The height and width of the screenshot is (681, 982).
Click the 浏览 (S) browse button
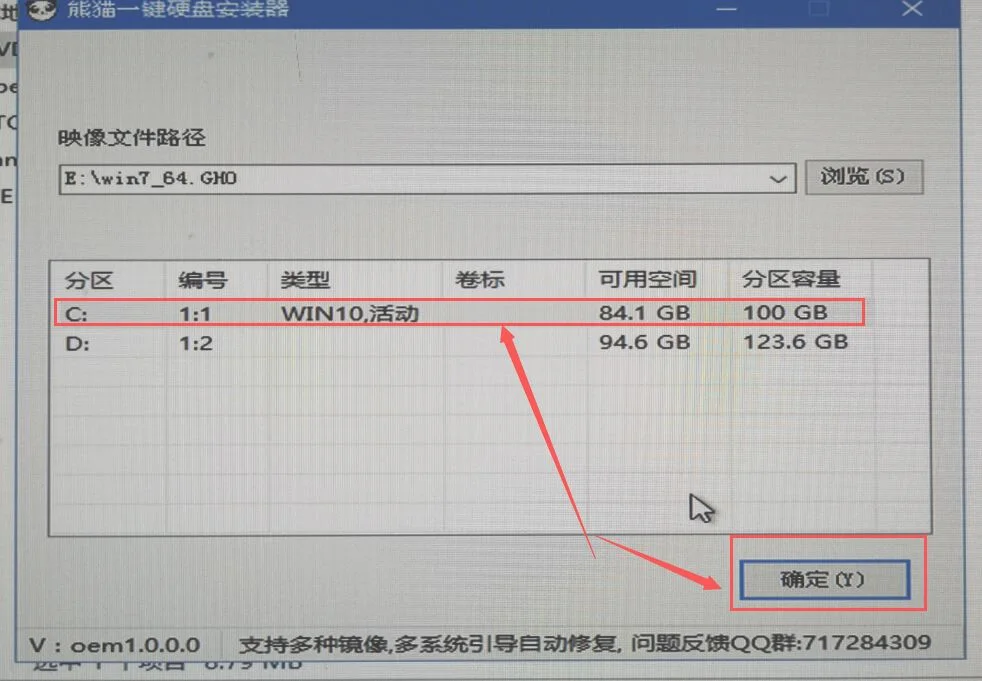tap(863, 177)
